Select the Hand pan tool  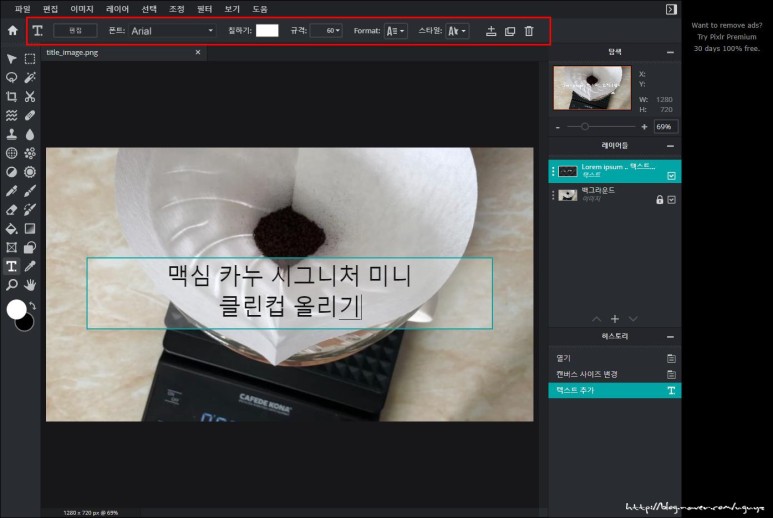30,285
